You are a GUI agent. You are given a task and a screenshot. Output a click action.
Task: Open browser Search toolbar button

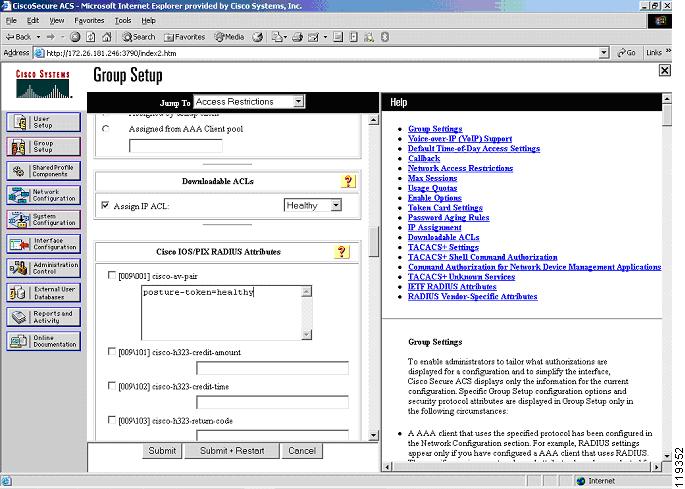click(x=139, y=37)
